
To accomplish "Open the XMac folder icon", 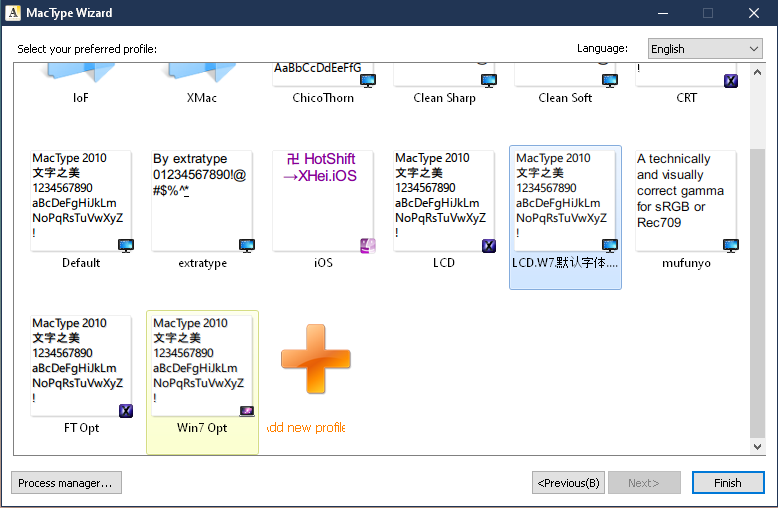I will point(202,72).
